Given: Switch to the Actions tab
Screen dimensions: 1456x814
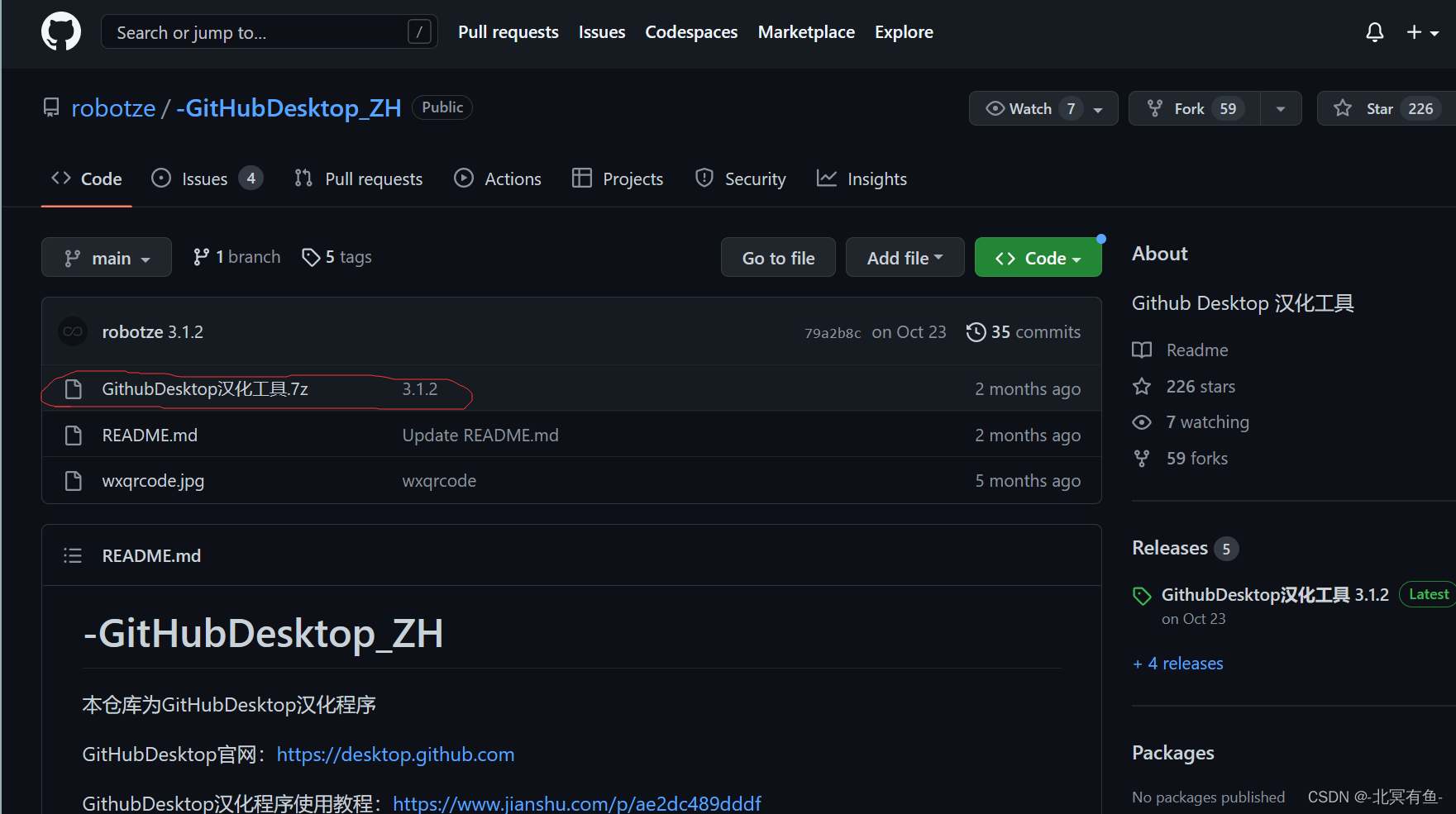Looking at the screenshot, I should tap(498, 179).
